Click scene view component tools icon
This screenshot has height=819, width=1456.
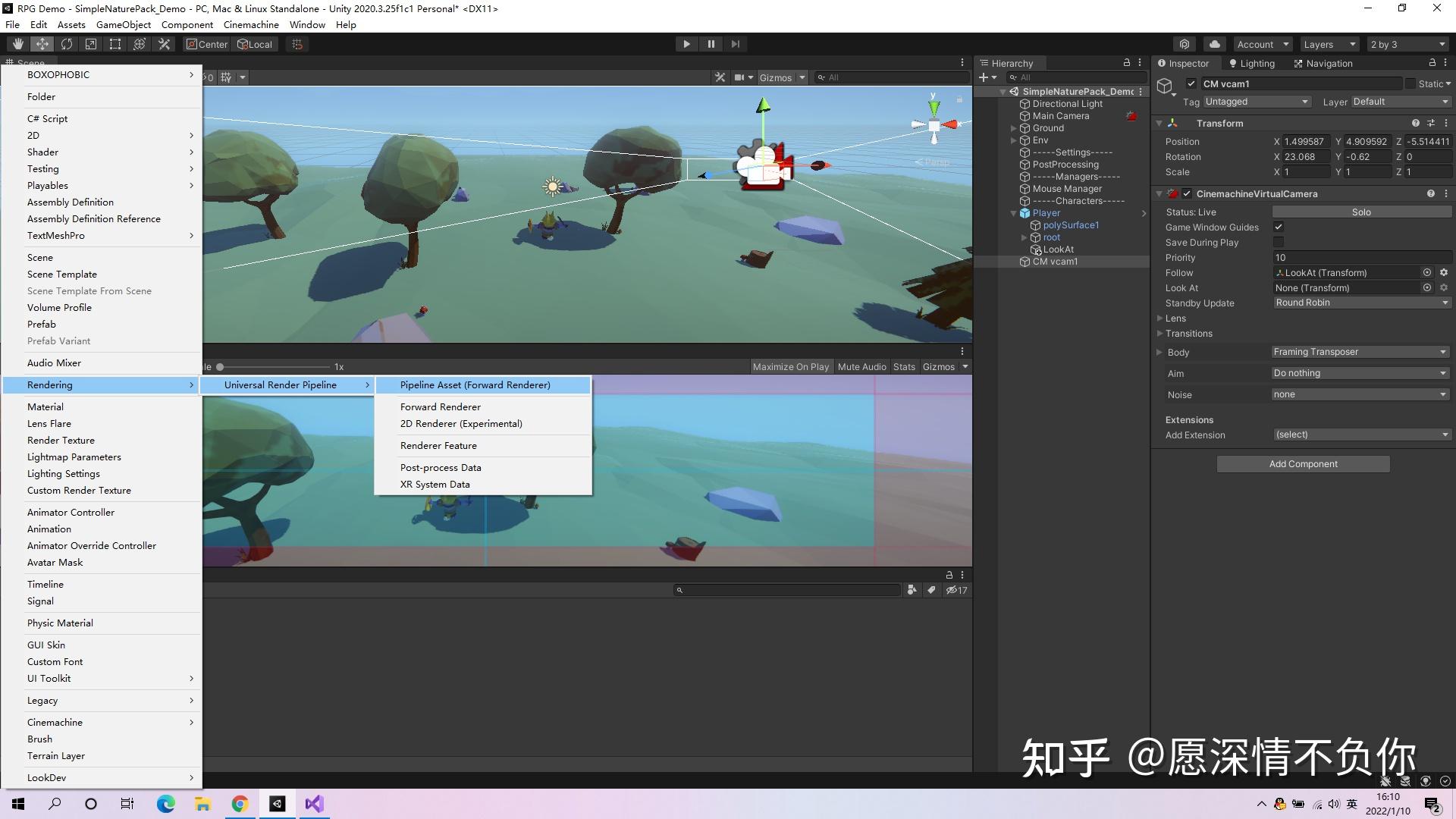pyautogui.click(x=720, y=77)
